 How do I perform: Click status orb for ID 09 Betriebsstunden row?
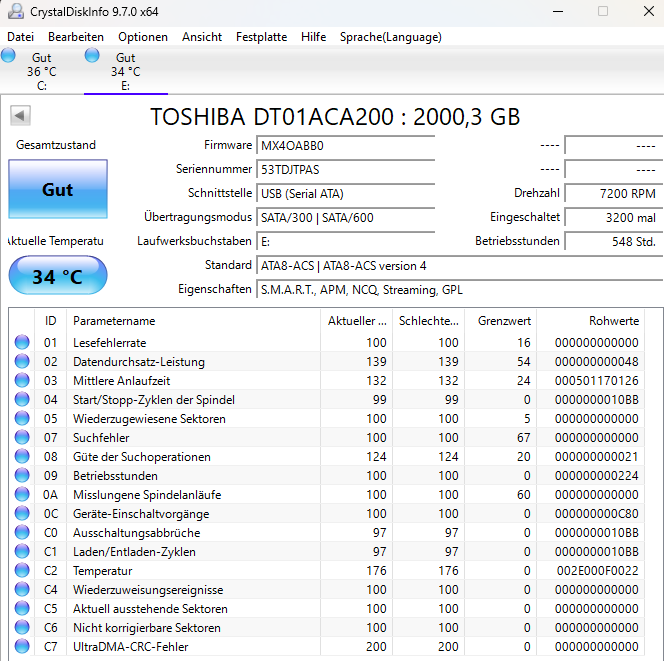22,476
